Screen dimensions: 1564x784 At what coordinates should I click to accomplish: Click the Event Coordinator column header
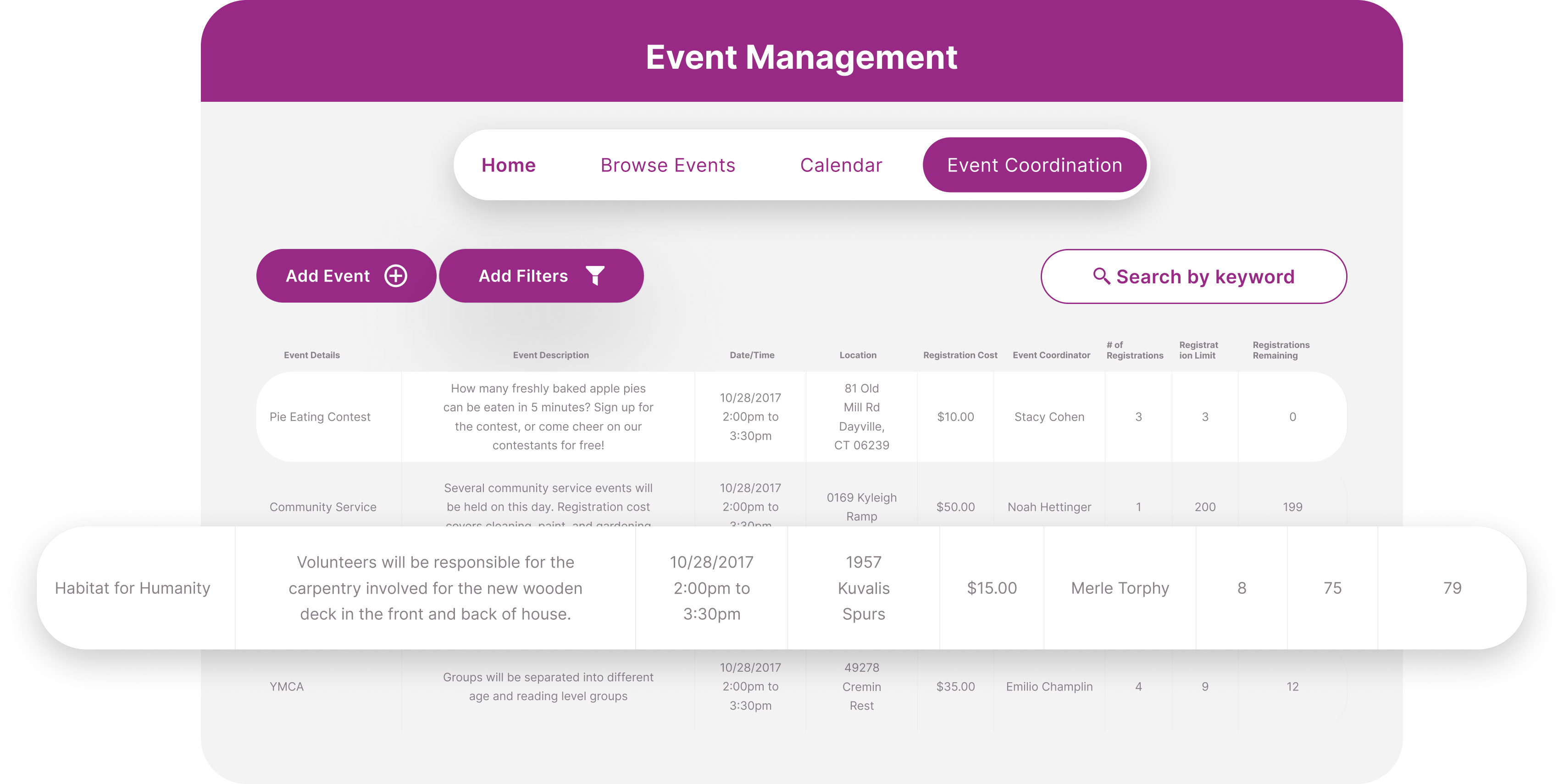pos(1051,355)
